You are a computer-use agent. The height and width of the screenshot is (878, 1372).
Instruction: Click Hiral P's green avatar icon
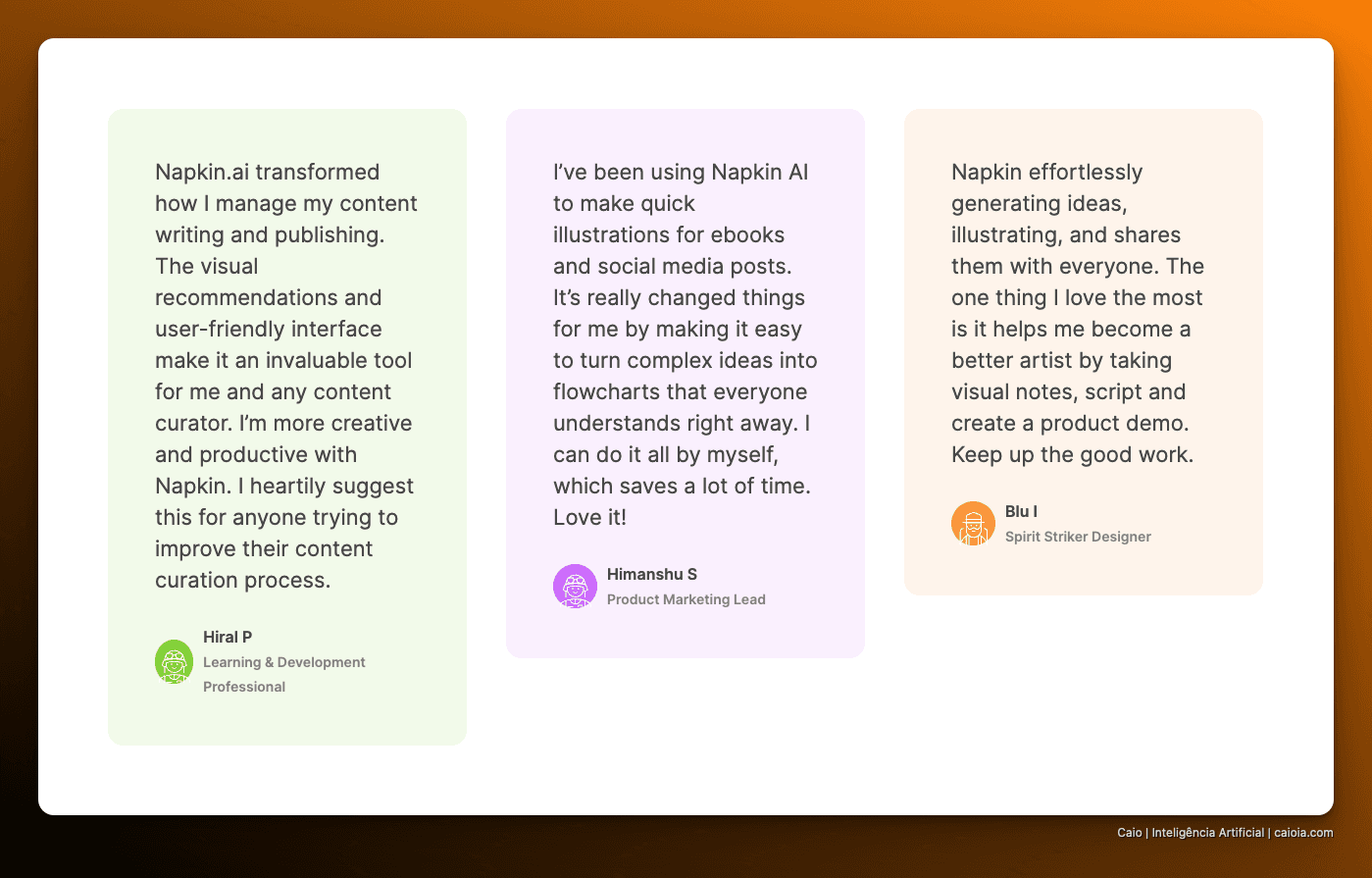[174, 661]
